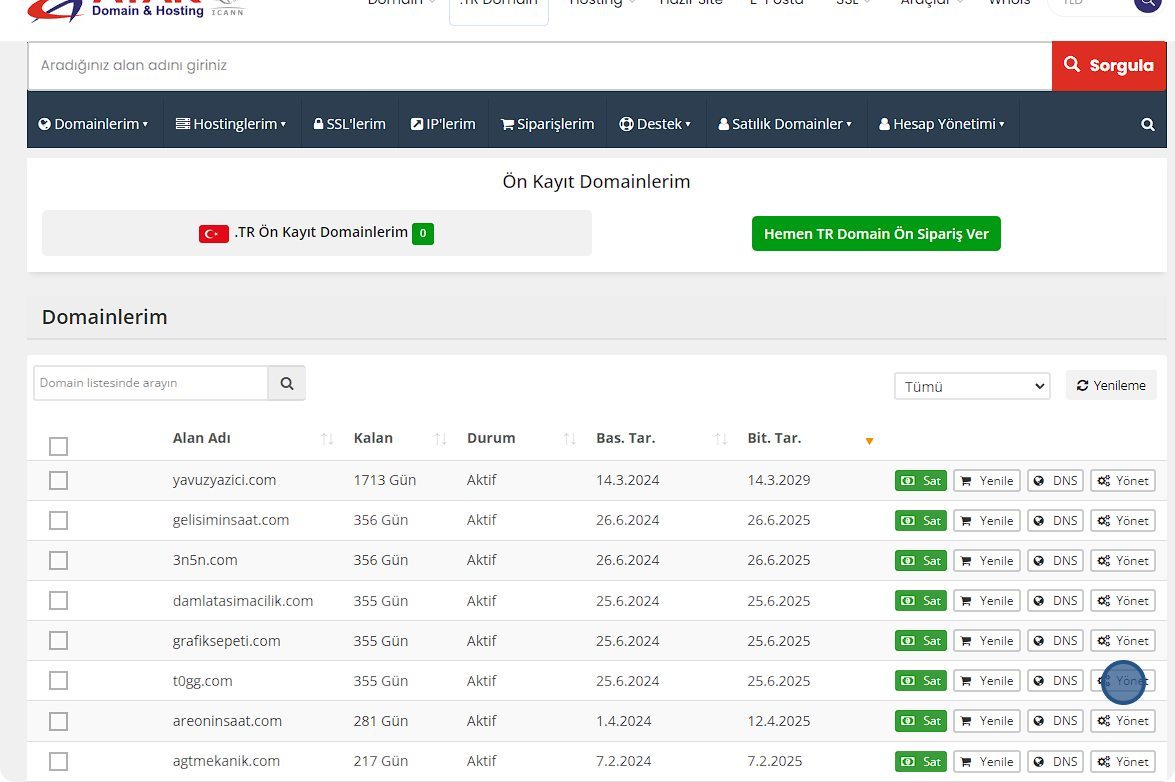Screen dimensions: 1175x782
Task: Check the damlatasimacilik.com checkbox
Action: 58,601
